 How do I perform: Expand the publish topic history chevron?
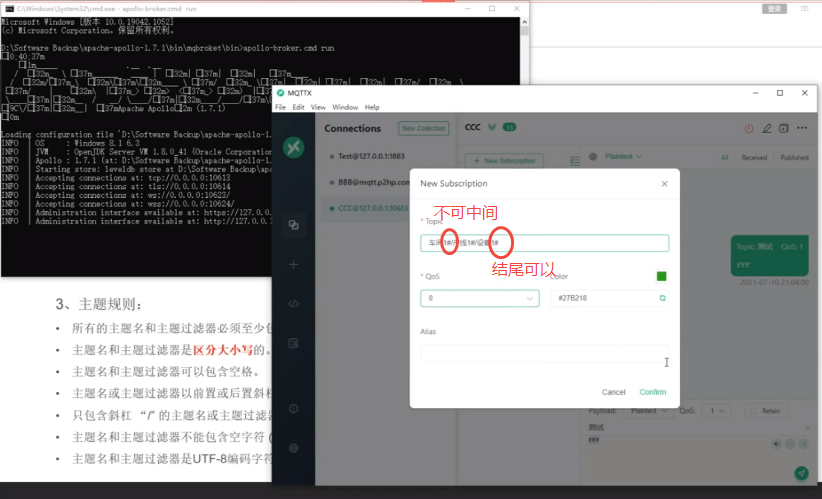point(808,428)
